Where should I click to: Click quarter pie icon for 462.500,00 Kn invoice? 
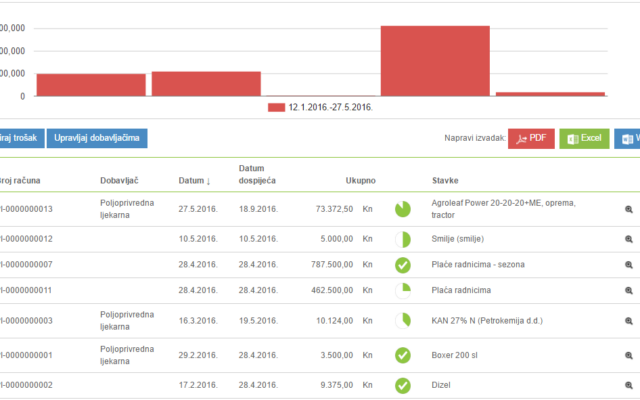[x=402, y=291]
